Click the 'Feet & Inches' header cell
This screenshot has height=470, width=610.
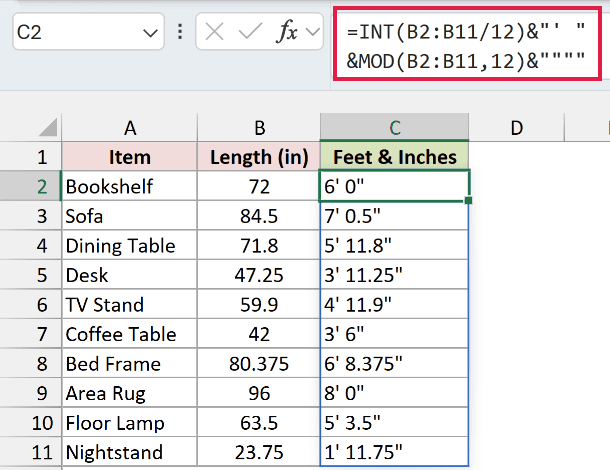click(394, 157)
